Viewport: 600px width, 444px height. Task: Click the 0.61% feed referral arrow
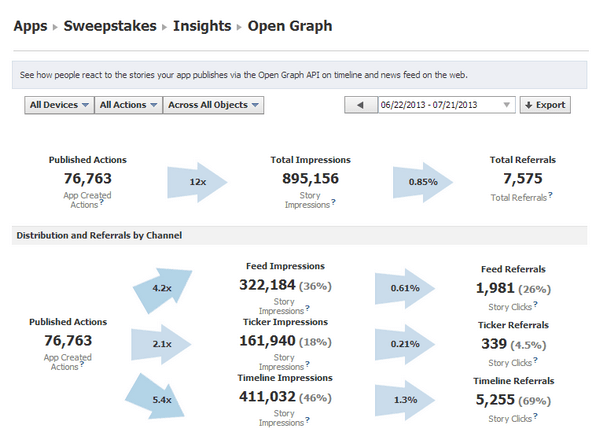coord(404,288)
